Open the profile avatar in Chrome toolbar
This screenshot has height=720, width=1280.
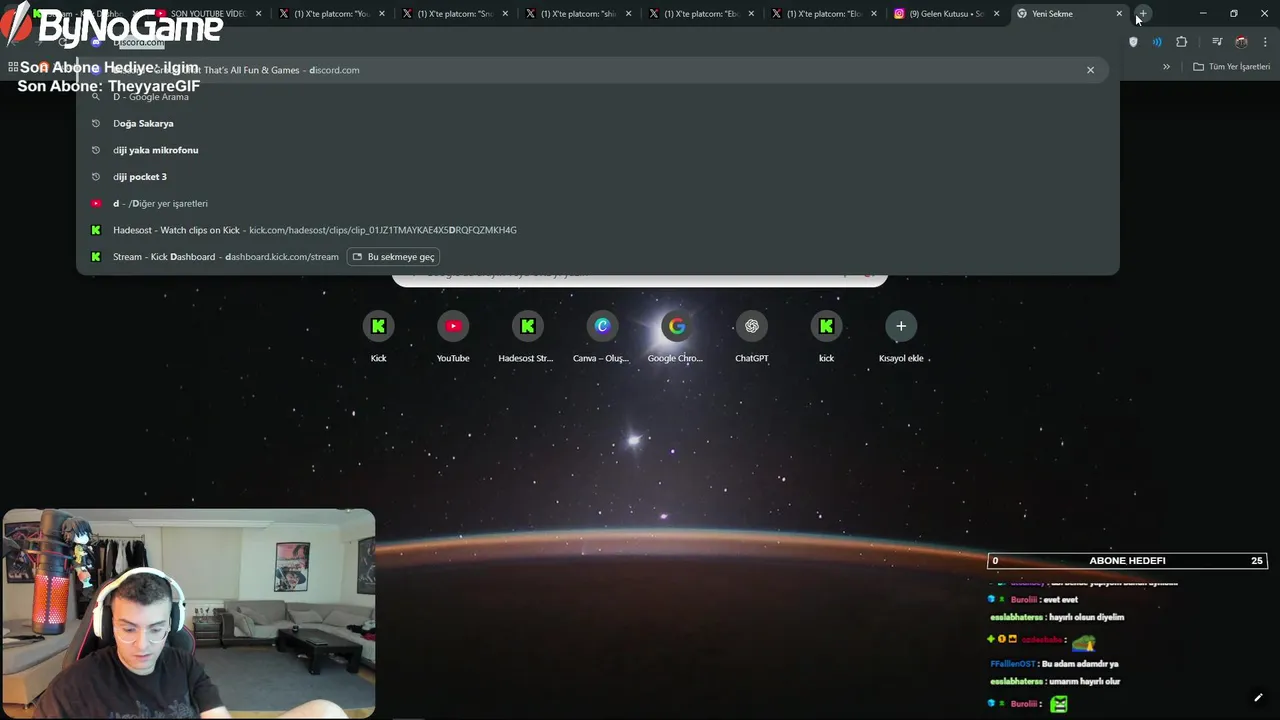[x=1241, y=42]
